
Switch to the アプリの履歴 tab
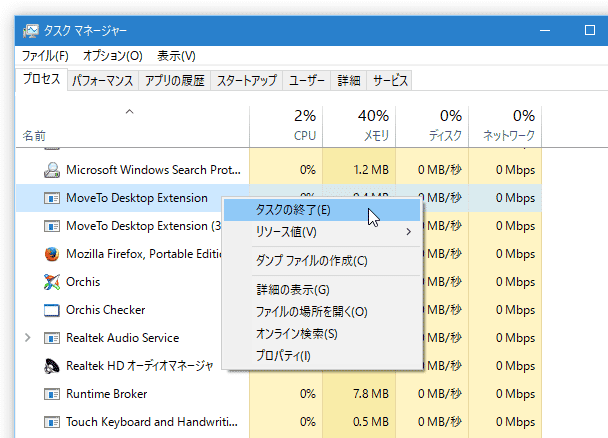pos(174,81)
